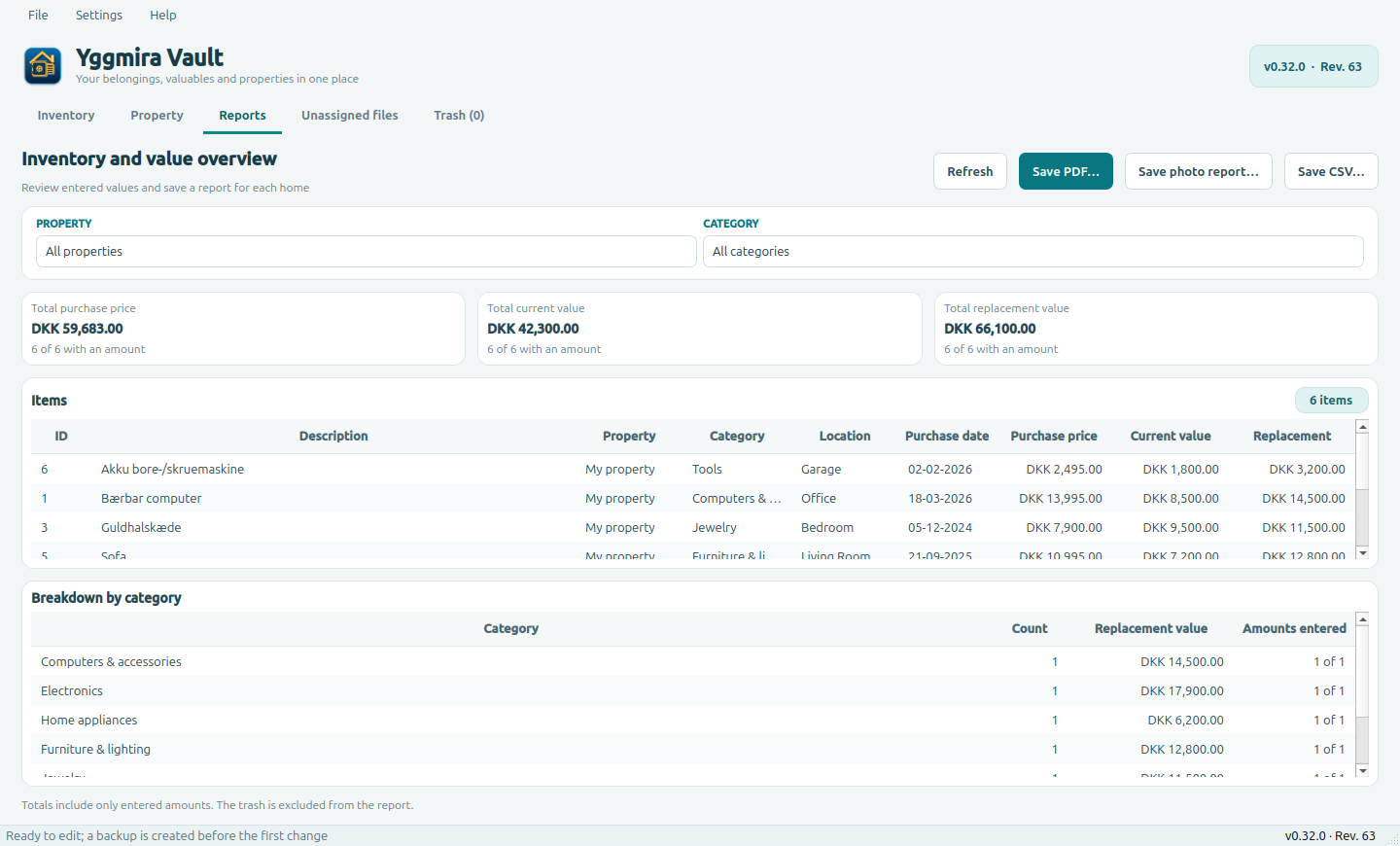Click the Items table scroll-down arrow
The width and height of the screenshot is (1400, 846).
click(x=1362, y=552)
